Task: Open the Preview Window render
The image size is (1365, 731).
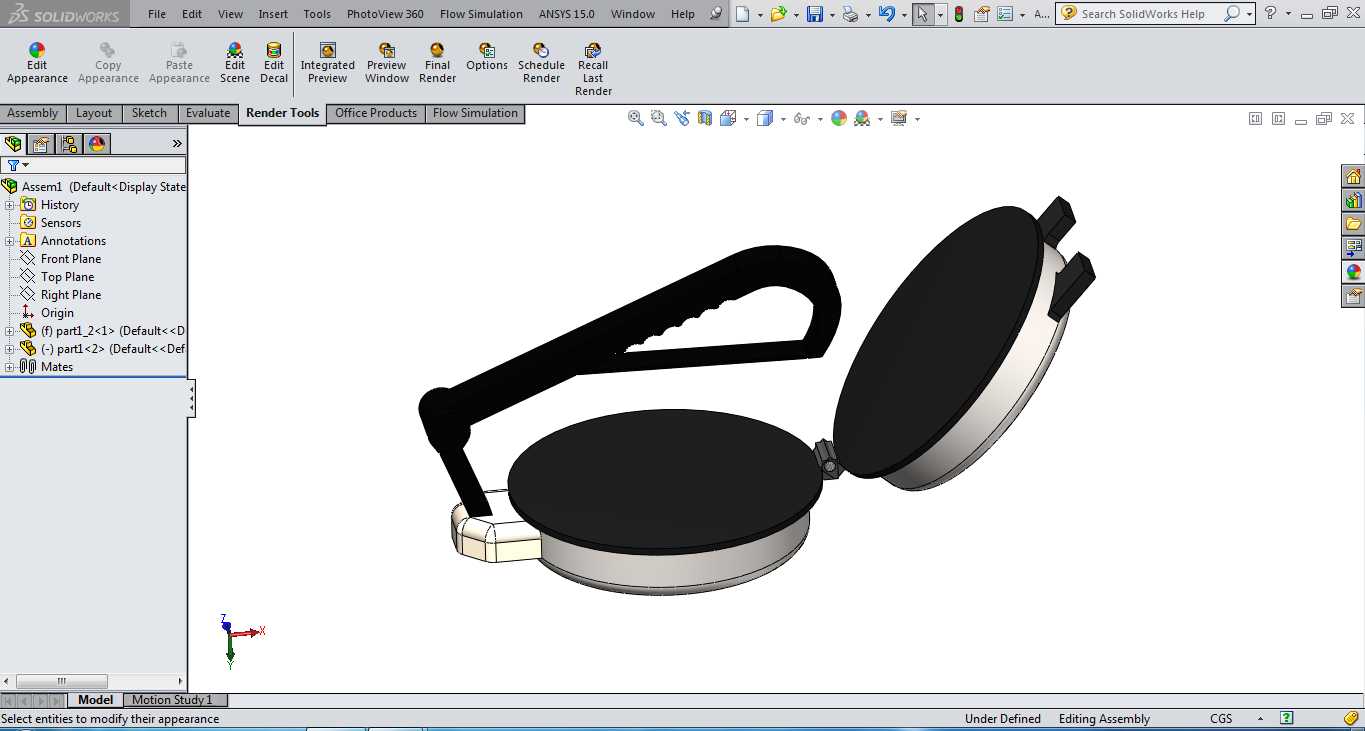Action: pos(387,63)
